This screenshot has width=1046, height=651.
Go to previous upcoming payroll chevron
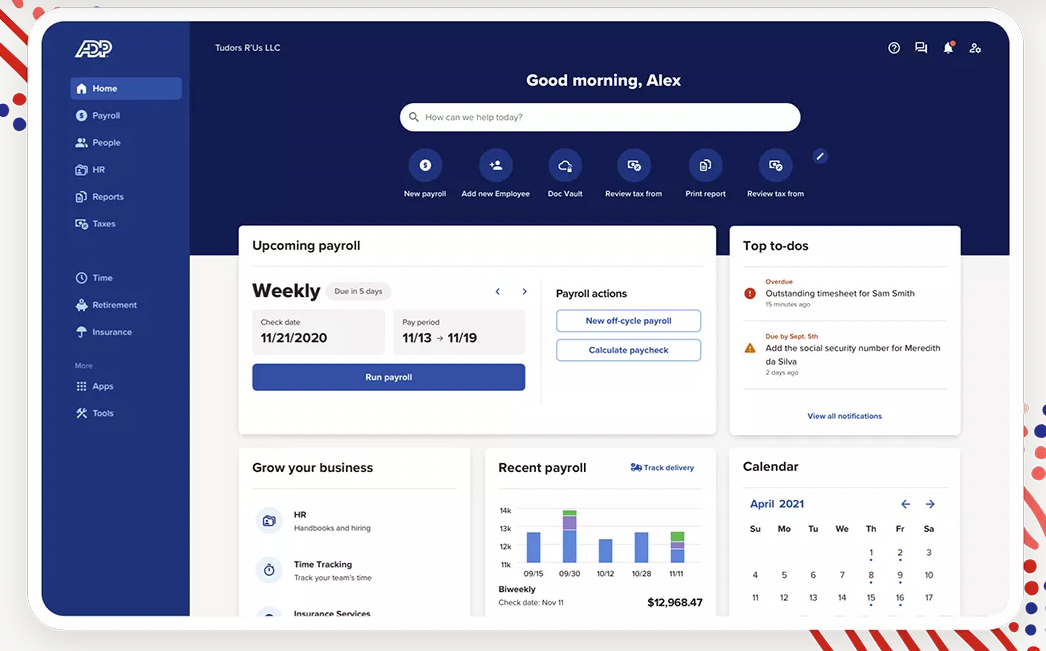[498, 292]
